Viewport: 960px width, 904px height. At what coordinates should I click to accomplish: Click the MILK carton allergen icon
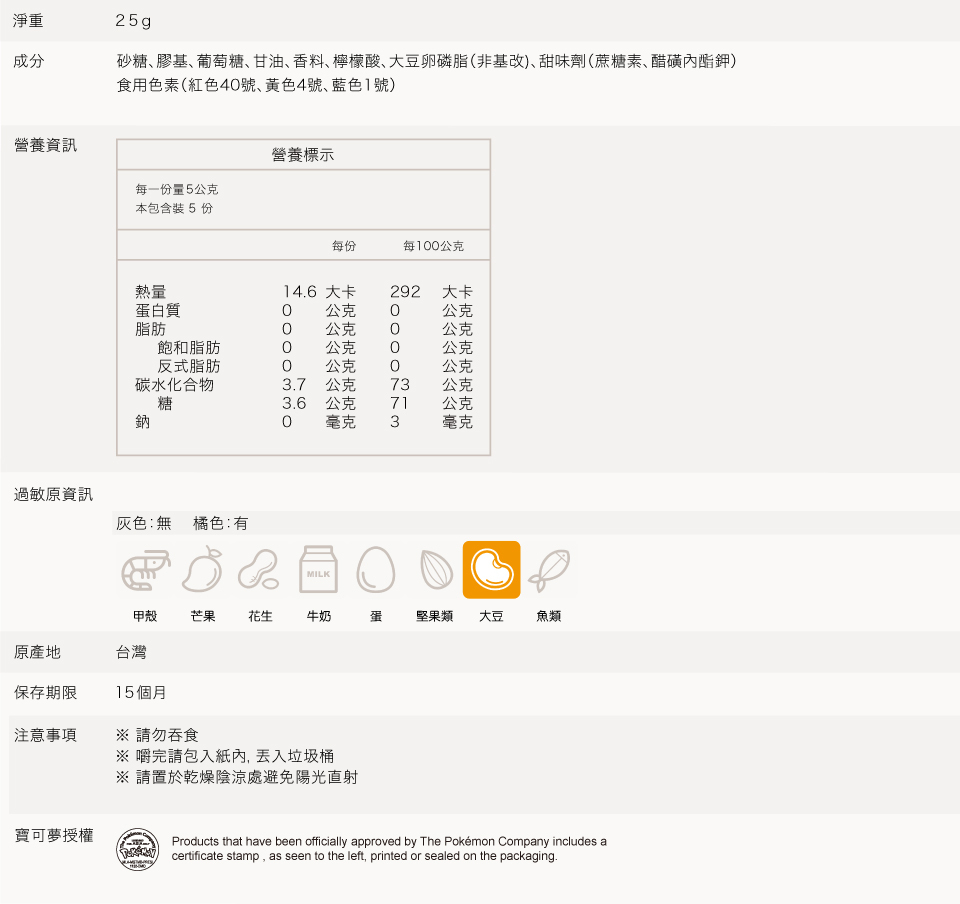[x=318, y=570]
